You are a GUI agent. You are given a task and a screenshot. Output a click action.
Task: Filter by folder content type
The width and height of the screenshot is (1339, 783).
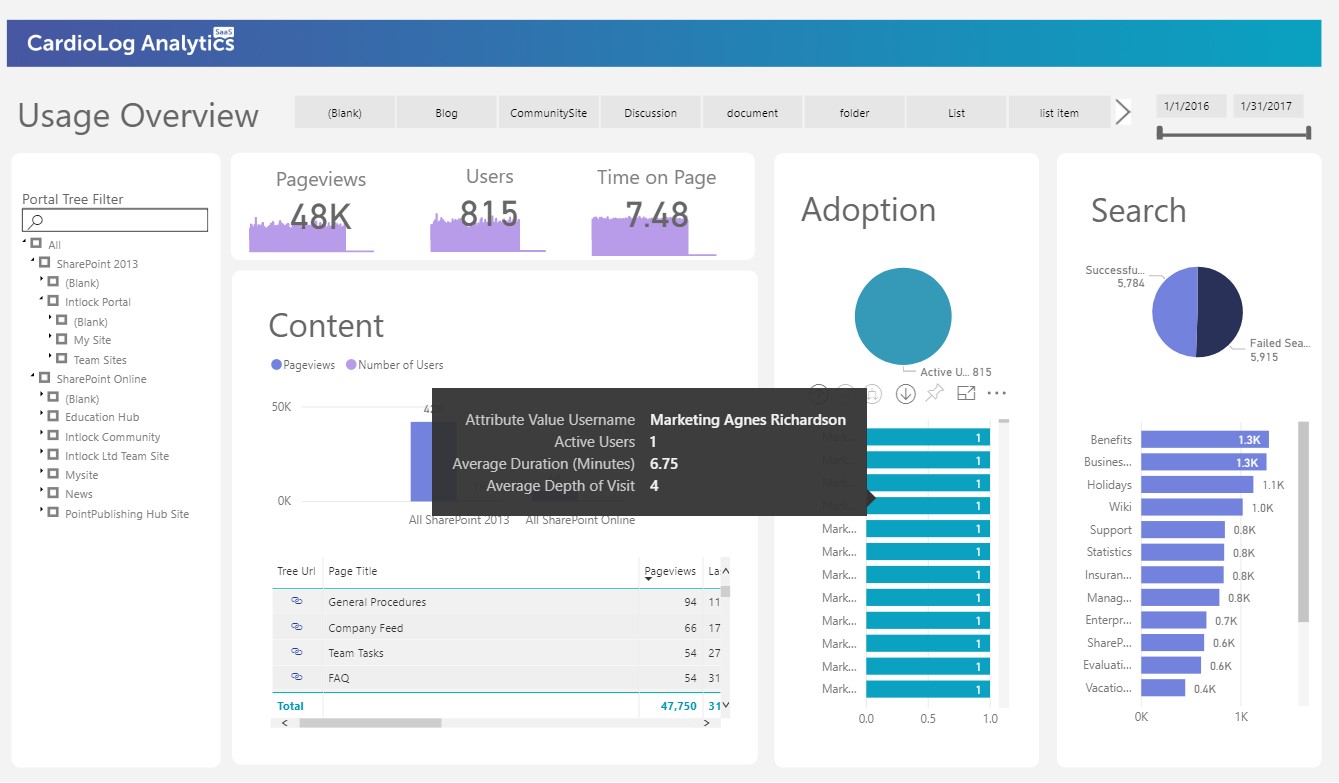tap(855, 112)
